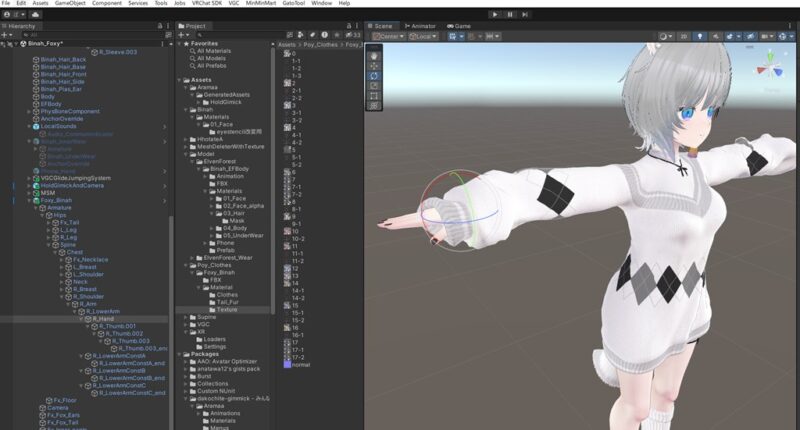Image resolution: width=800 pixels, height=430 pixels.
Task: Select the R_Hand bone in Hierarchy
Action: 100,319
